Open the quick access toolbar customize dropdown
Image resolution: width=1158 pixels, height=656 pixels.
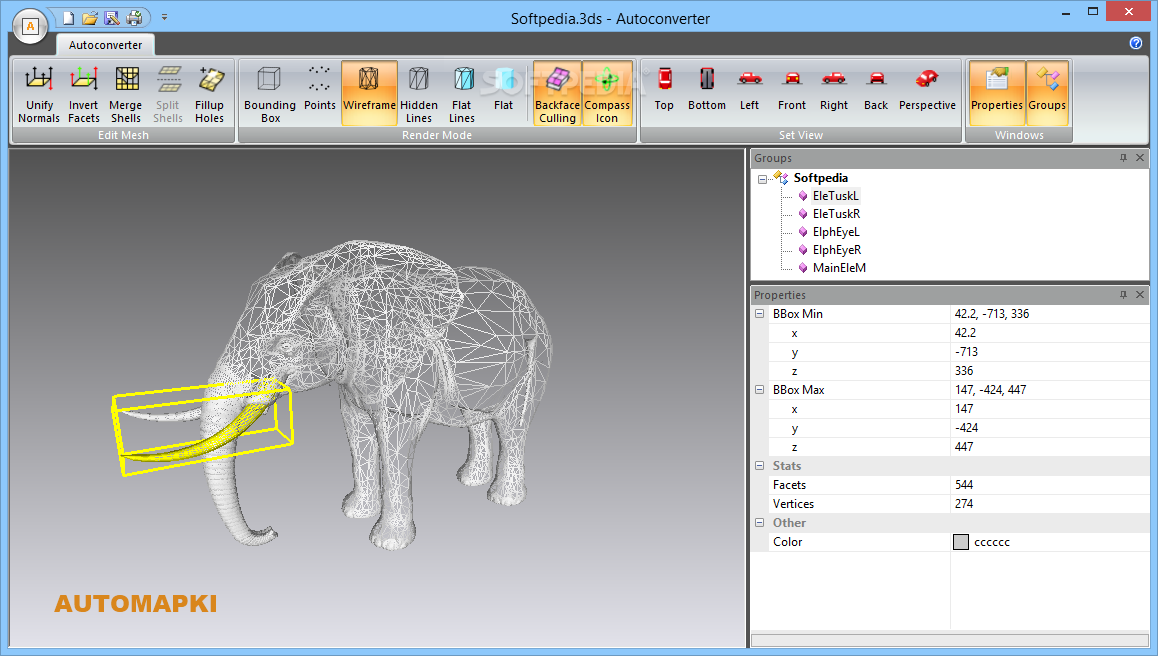(165, 17)
